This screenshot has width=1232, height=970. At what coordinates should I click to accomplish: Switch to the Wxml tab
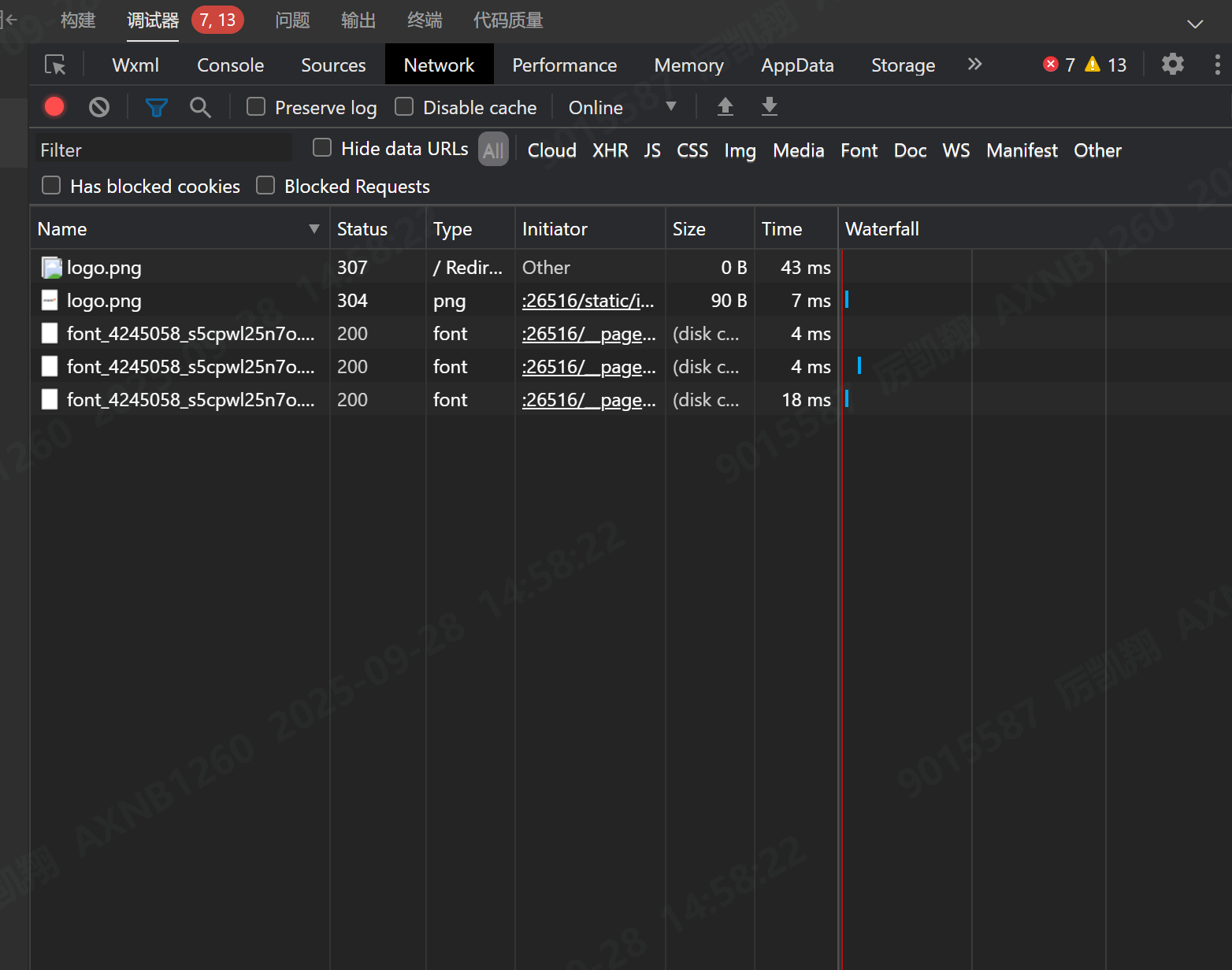[x=135, y=65]
